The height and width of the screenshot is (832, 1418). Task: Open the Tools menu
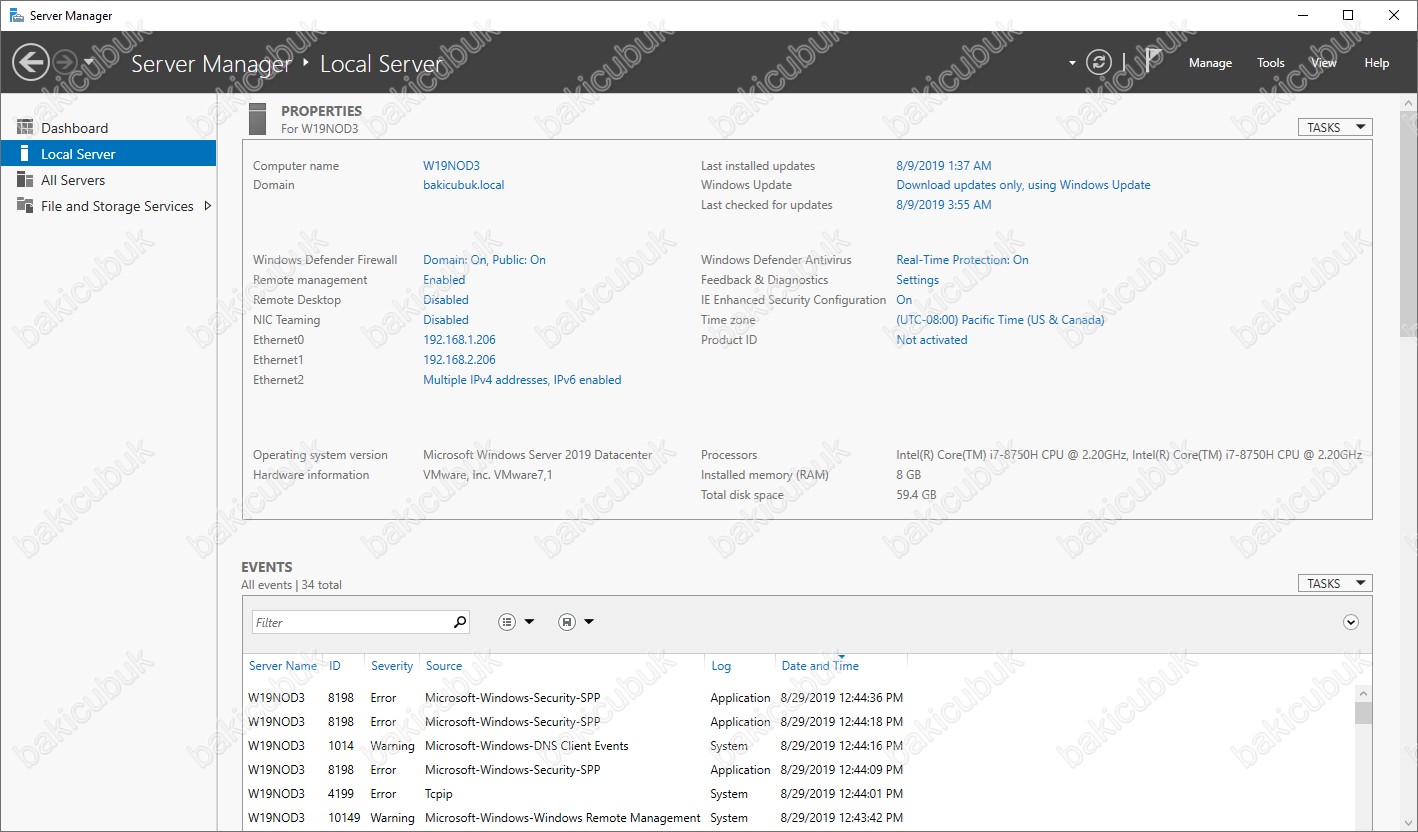tap(1271, 62)
